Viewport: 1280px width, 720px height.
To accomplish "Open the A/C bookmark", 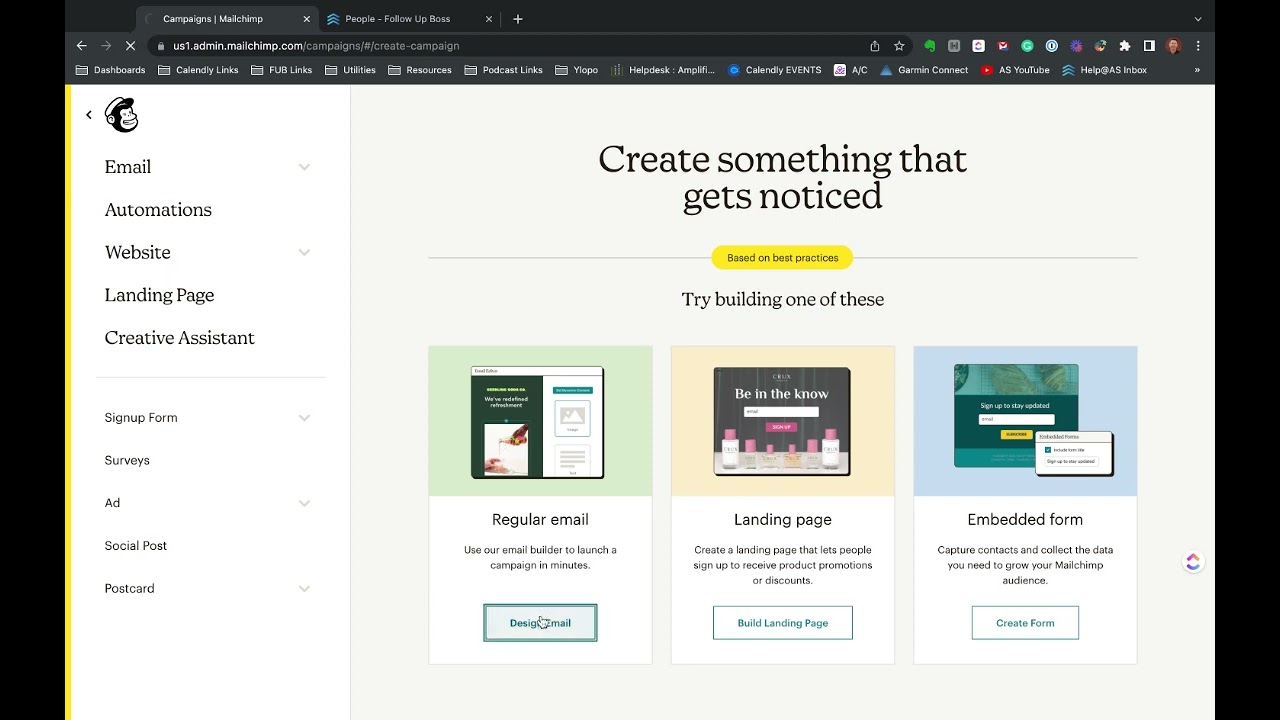I will tap(851, 70).
